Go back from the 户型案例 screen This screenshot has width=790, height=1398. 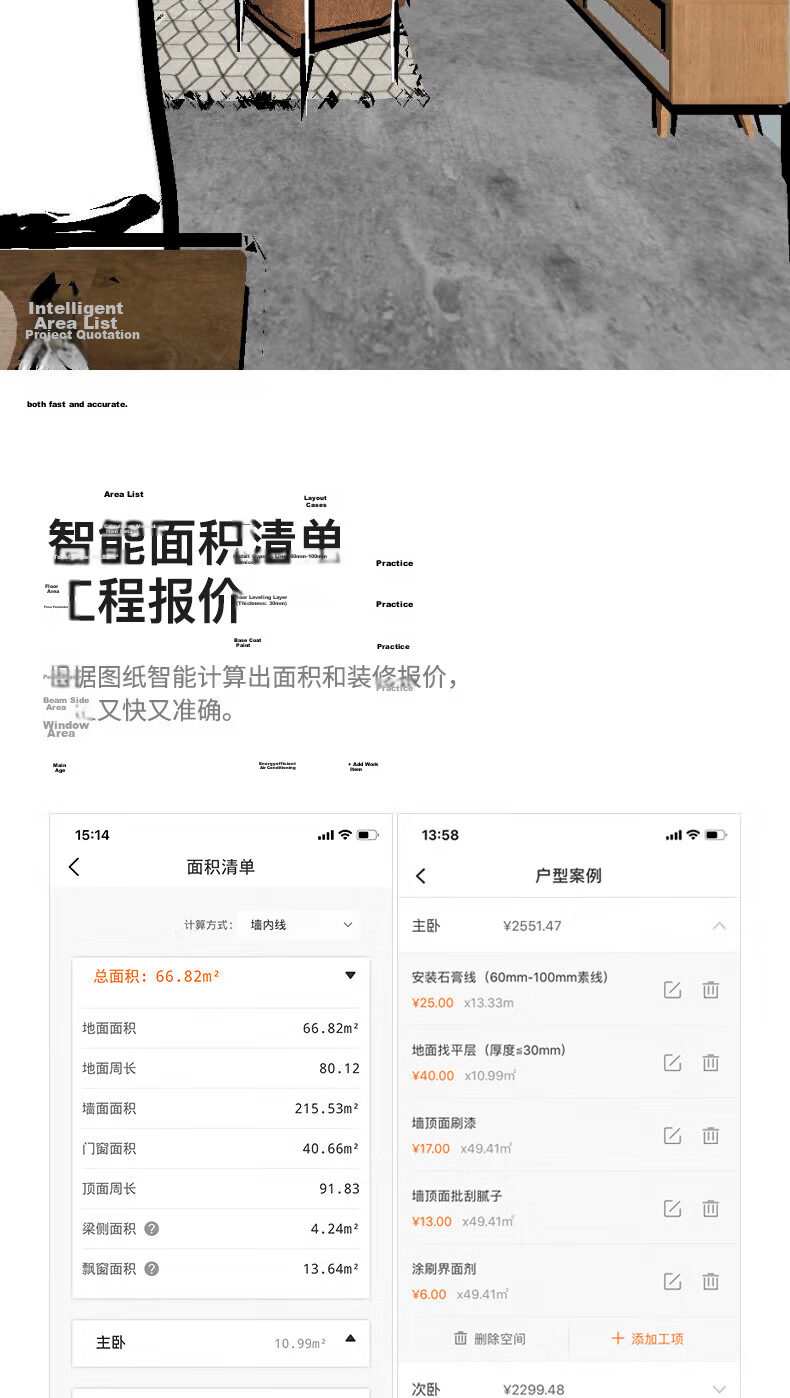click(x=421, y=876)
